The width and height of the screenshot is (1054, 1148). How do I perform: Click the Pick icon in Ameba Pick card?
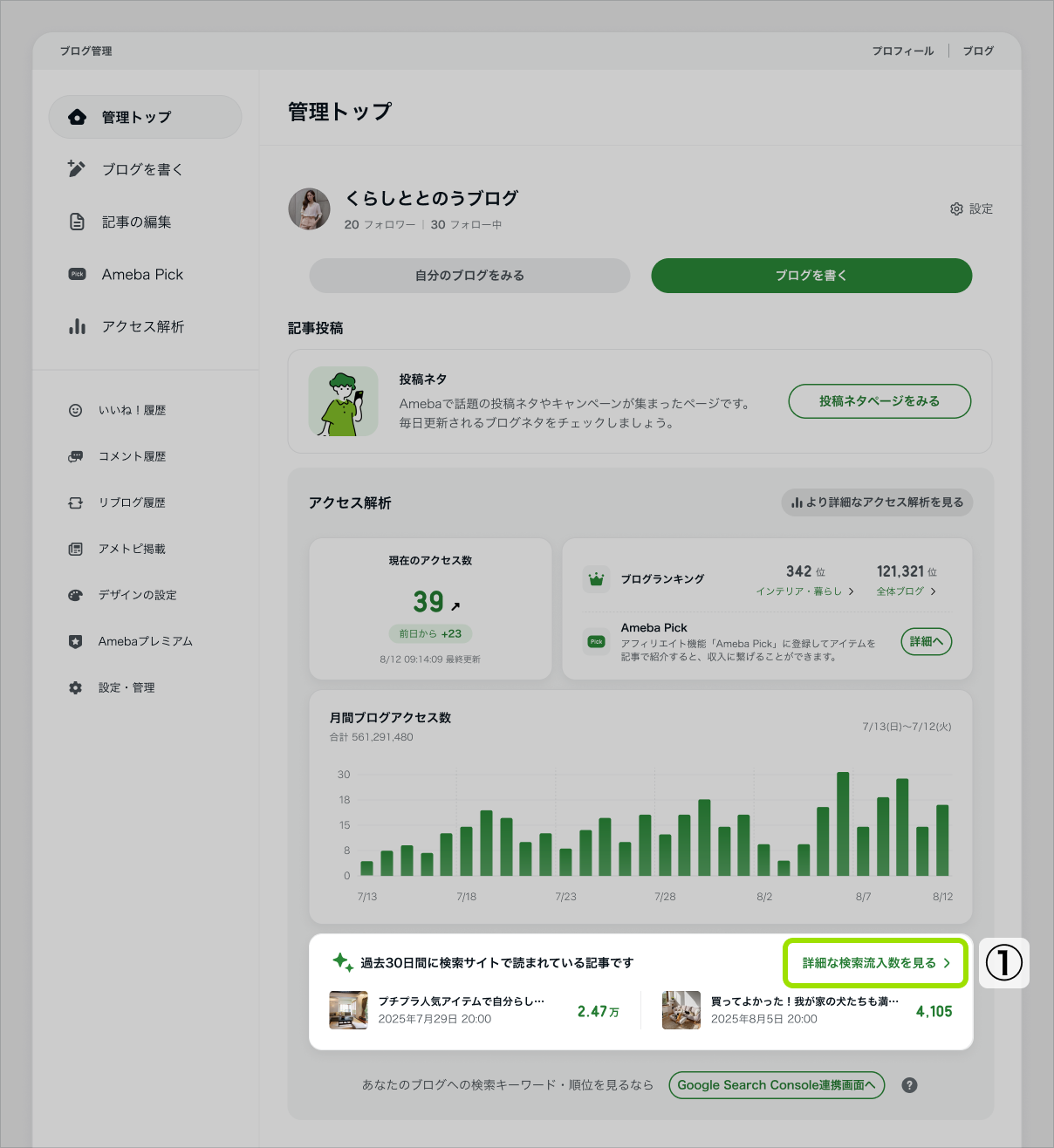596,641
